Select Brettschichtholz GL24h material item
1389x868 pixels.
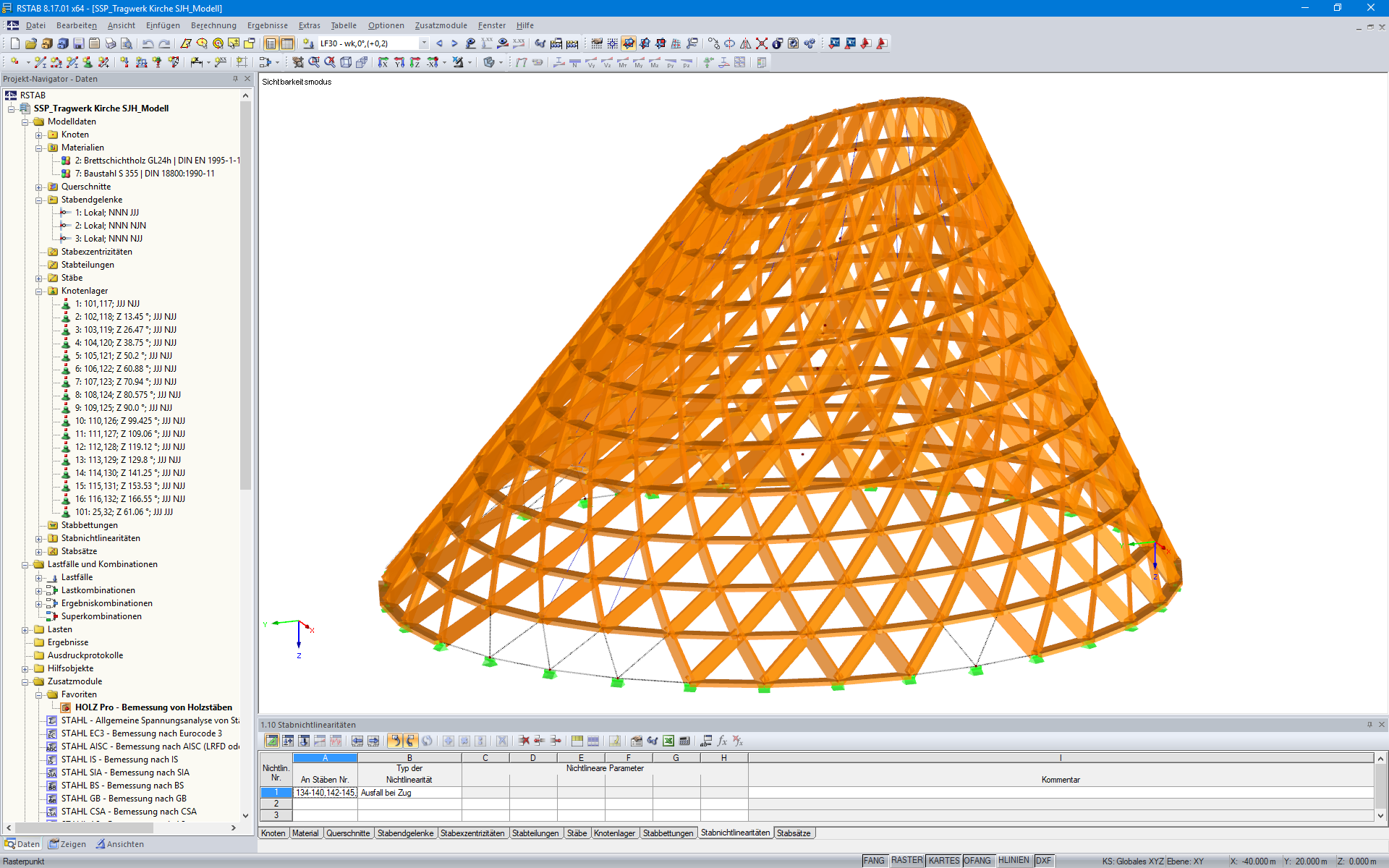(x=156, y=161)
